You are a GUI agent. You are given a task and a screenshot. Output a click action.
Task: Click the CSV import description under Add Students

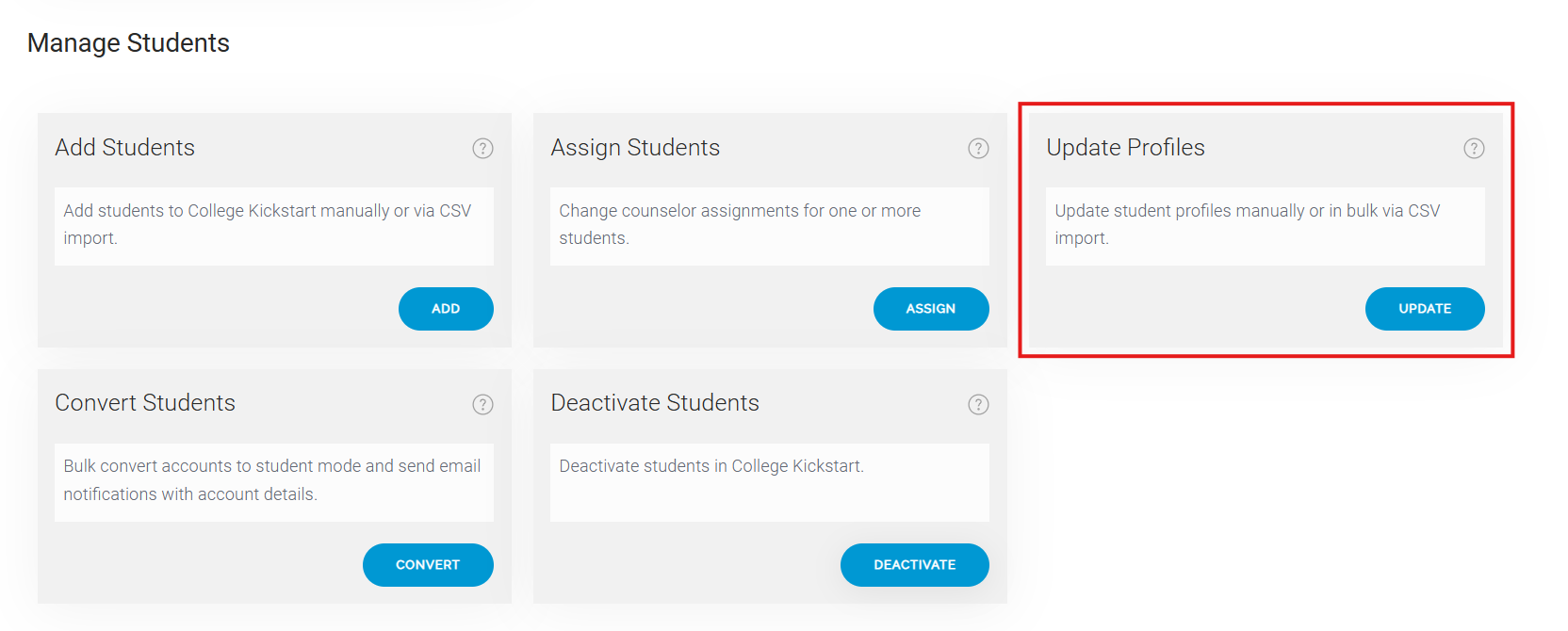tap(268, 224)
